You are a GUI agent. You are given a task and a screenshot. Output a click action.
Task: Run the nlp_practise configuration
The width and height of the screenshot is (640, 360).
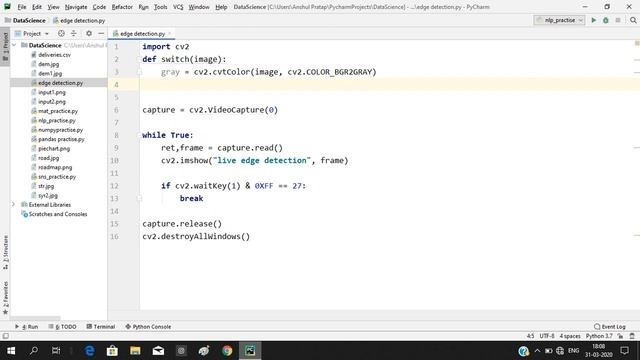(x=594, y=20)
